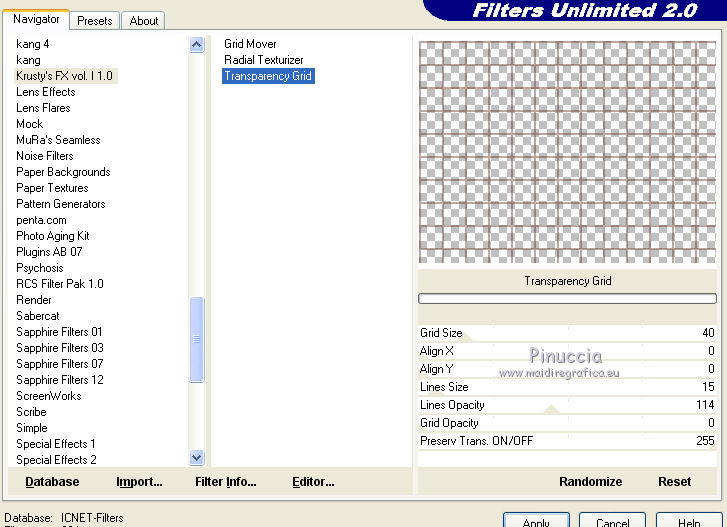Select the Sabercat category
This screenshot has height=527, width=727.
(38, 316)
